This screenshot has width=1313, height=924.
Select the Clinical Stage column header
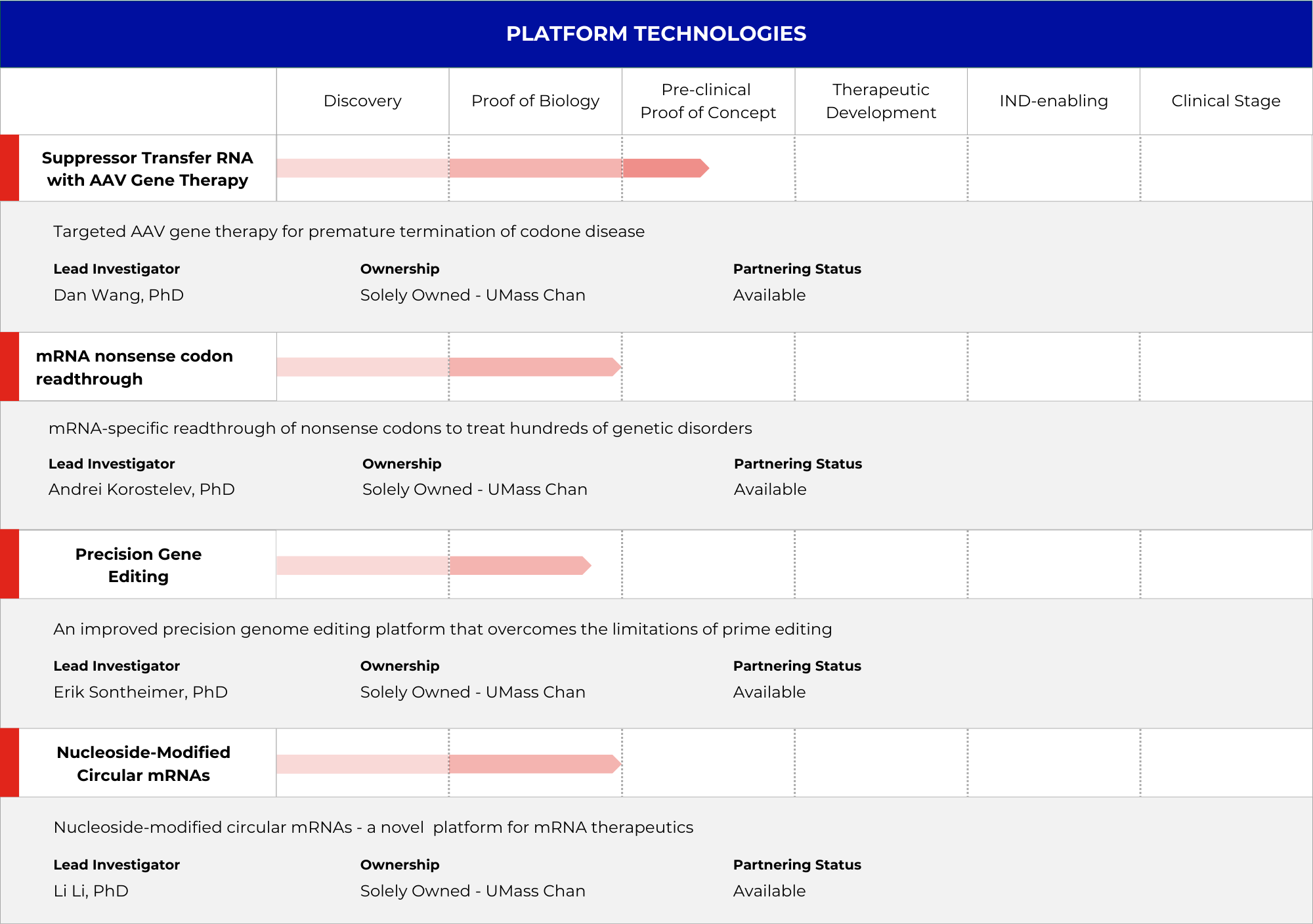[x=1226, y=101]
